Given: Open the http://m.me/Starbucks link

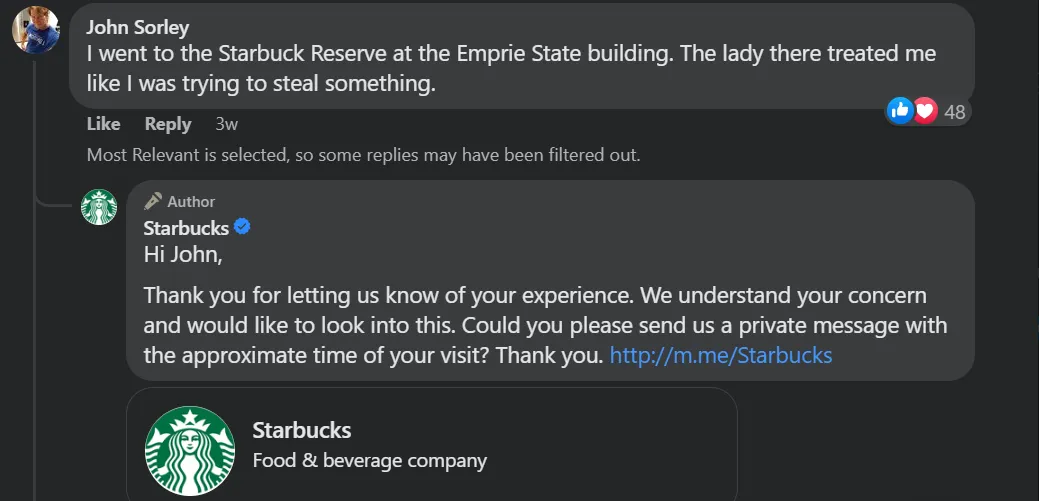Looking at the screenshot, I should (x=720, y=355).
